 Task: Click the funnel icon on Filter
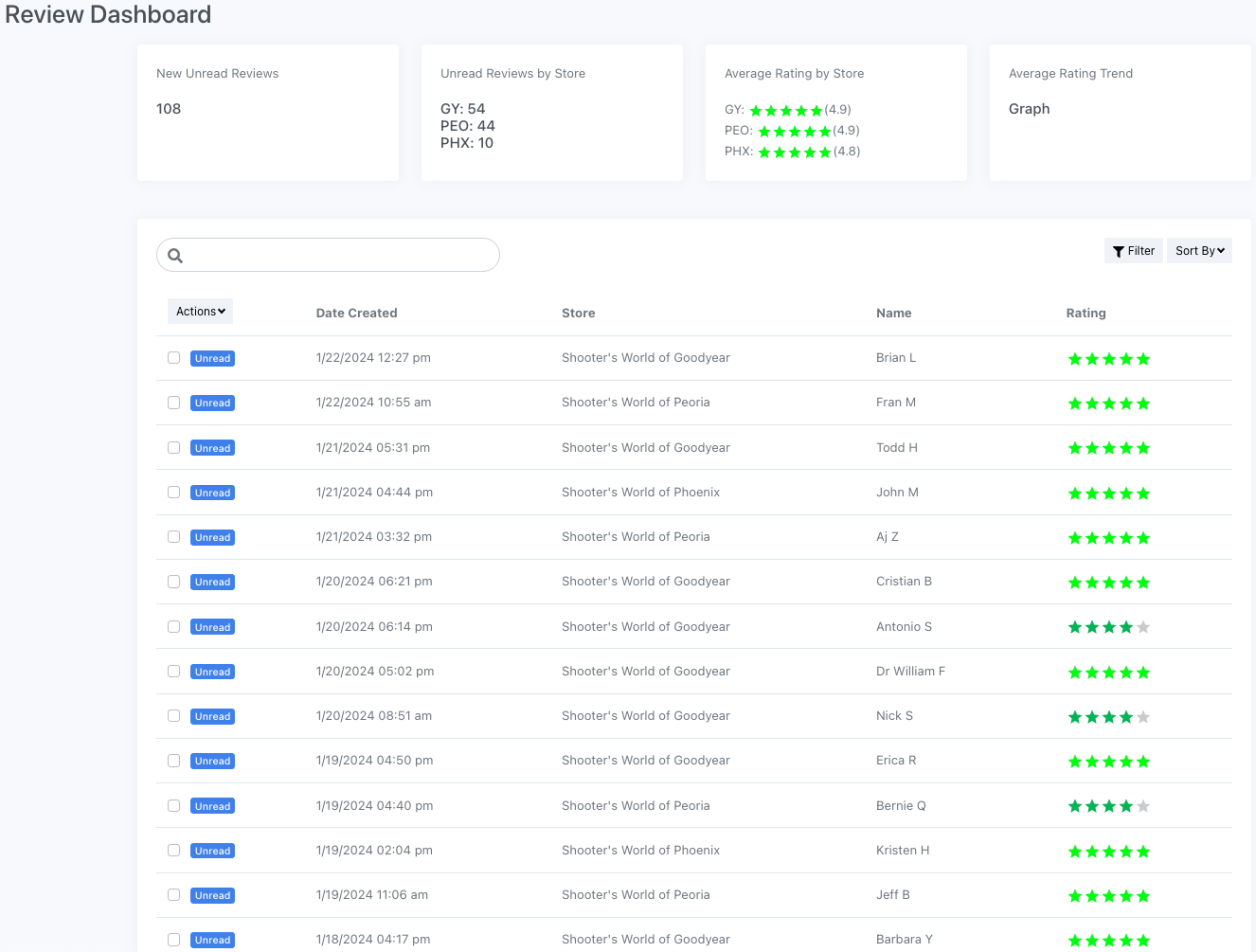click(1119, 251)
